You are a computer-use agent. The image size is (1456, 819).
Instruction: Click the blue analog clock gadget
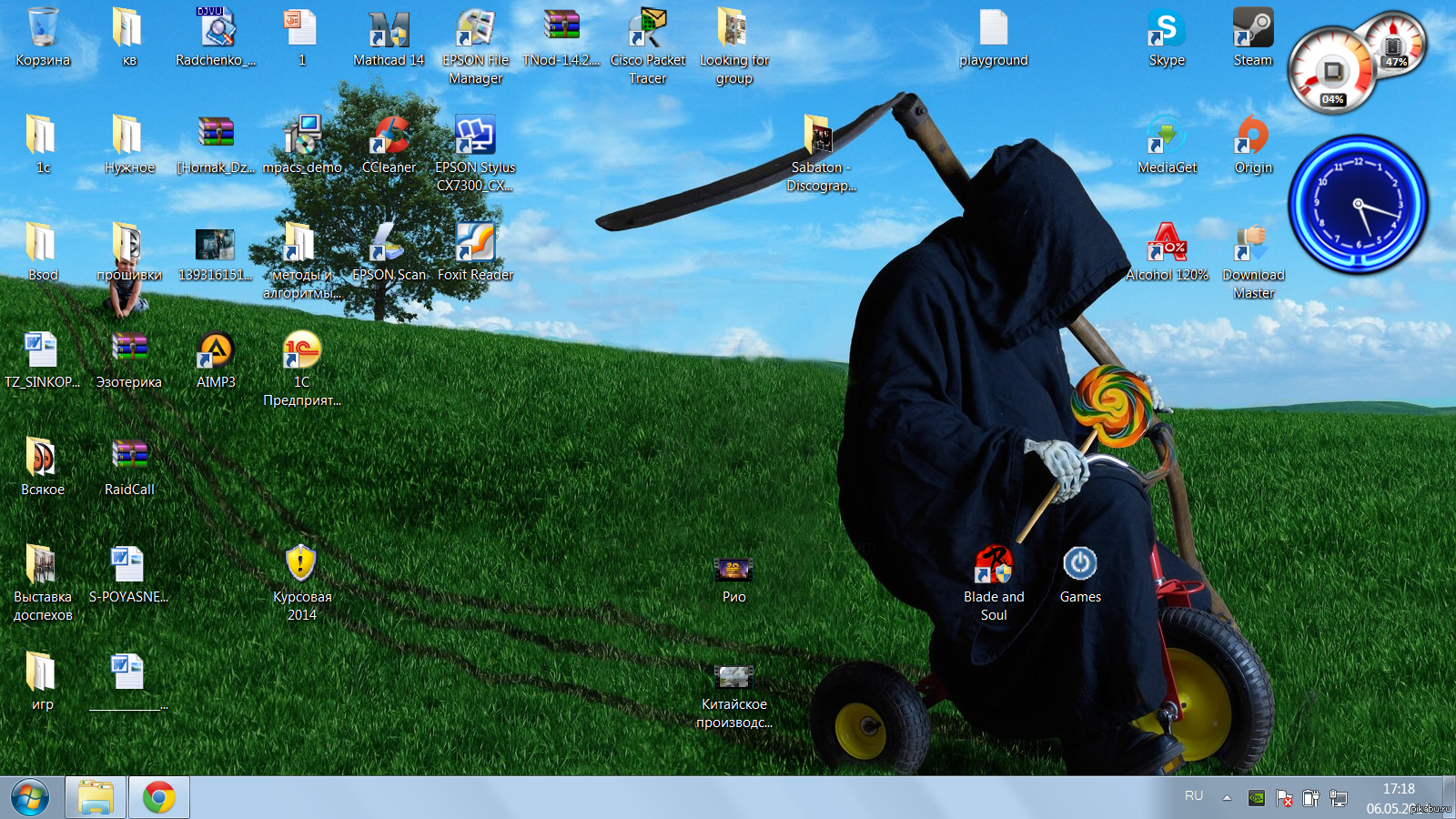[x=1358, y=205]
